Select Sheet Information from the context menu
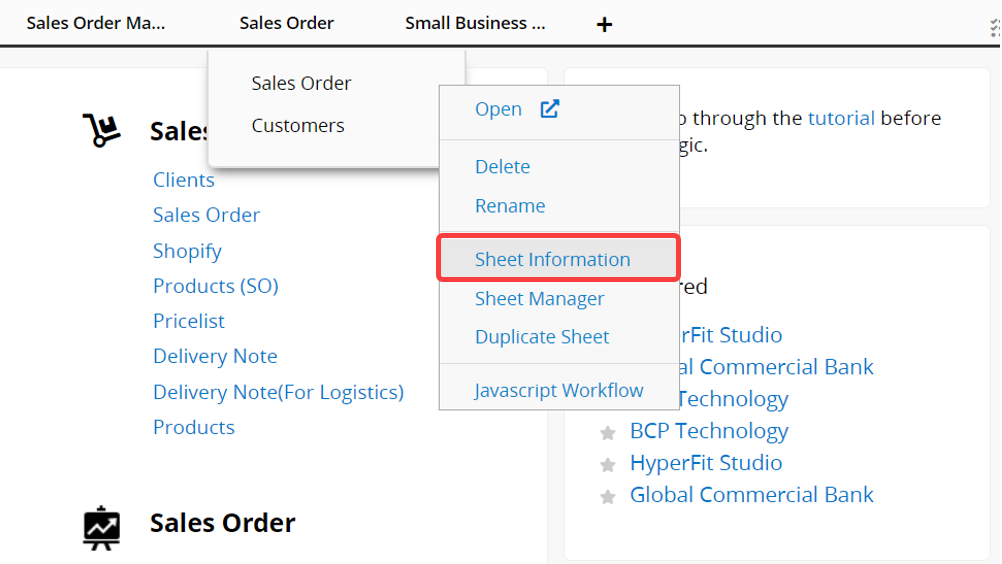Image resolution: width=1002 pixels, height=564 pixels. coord(552,259)
